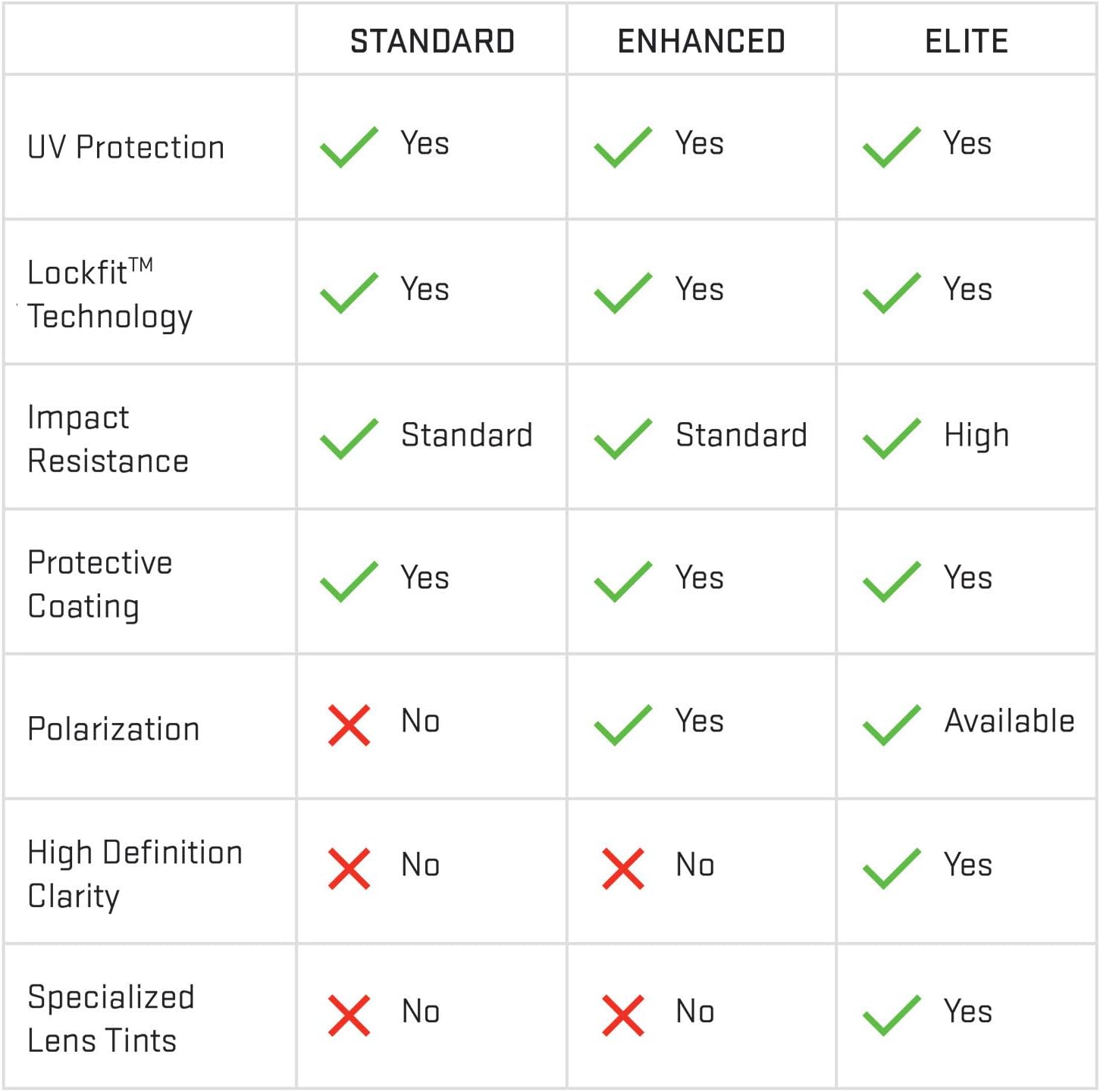This screenshot has width=1100, height=1092.
Task: Select the ELITE column header
Action: (x=967, y=41)
